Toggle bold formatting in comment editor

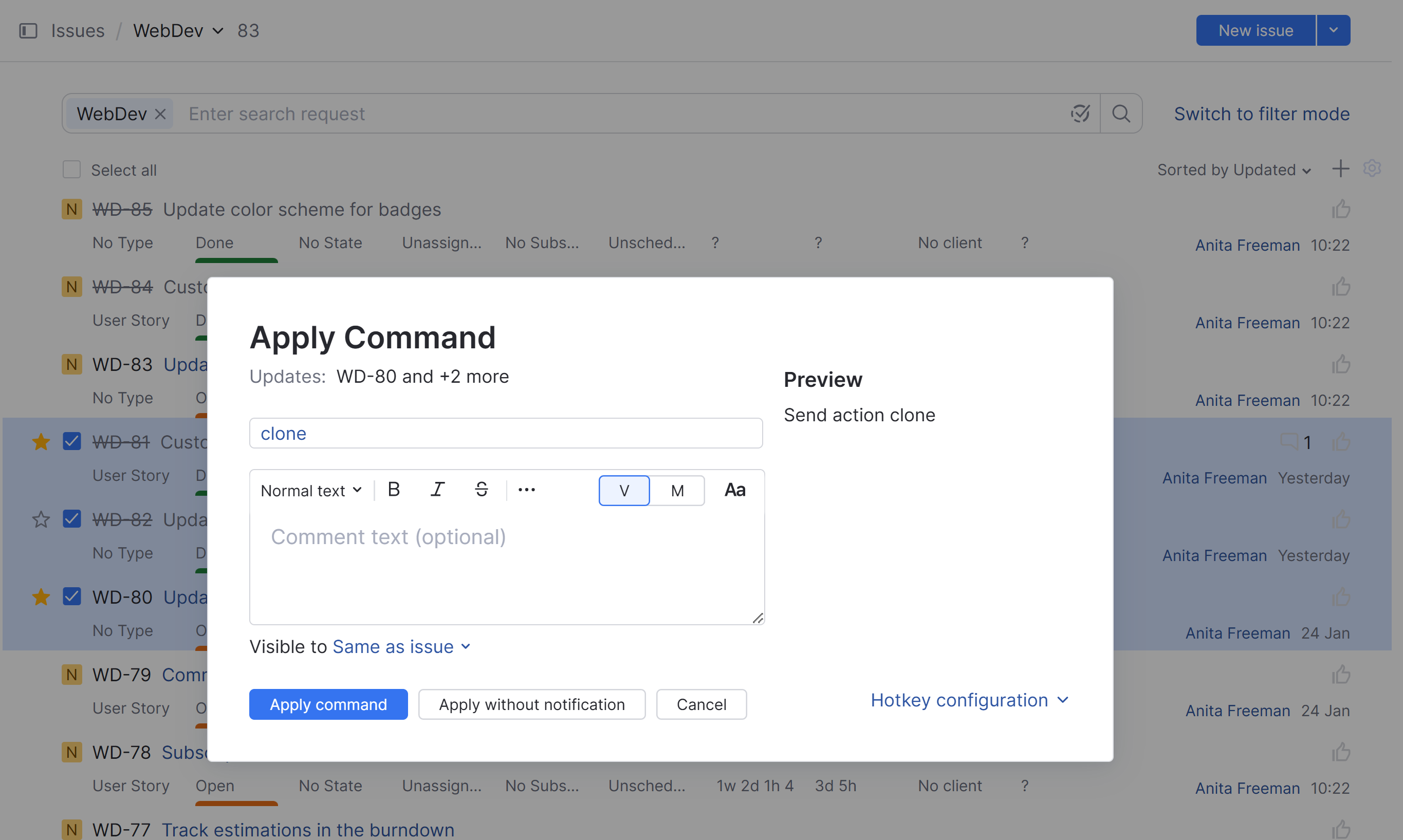(x=394, y=490)
